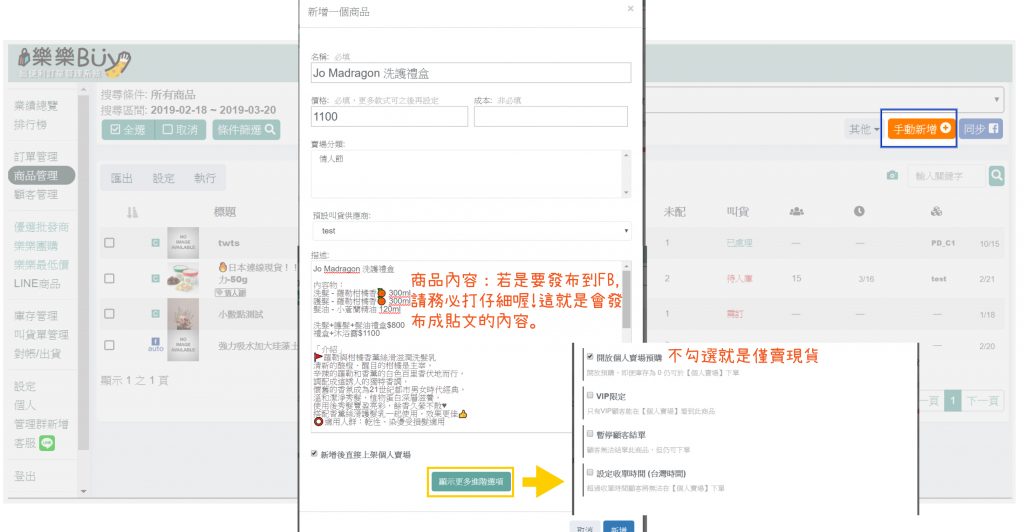1024x532 pixels.
Task: Click the boxes column header icon
Action: click(936, 211)
